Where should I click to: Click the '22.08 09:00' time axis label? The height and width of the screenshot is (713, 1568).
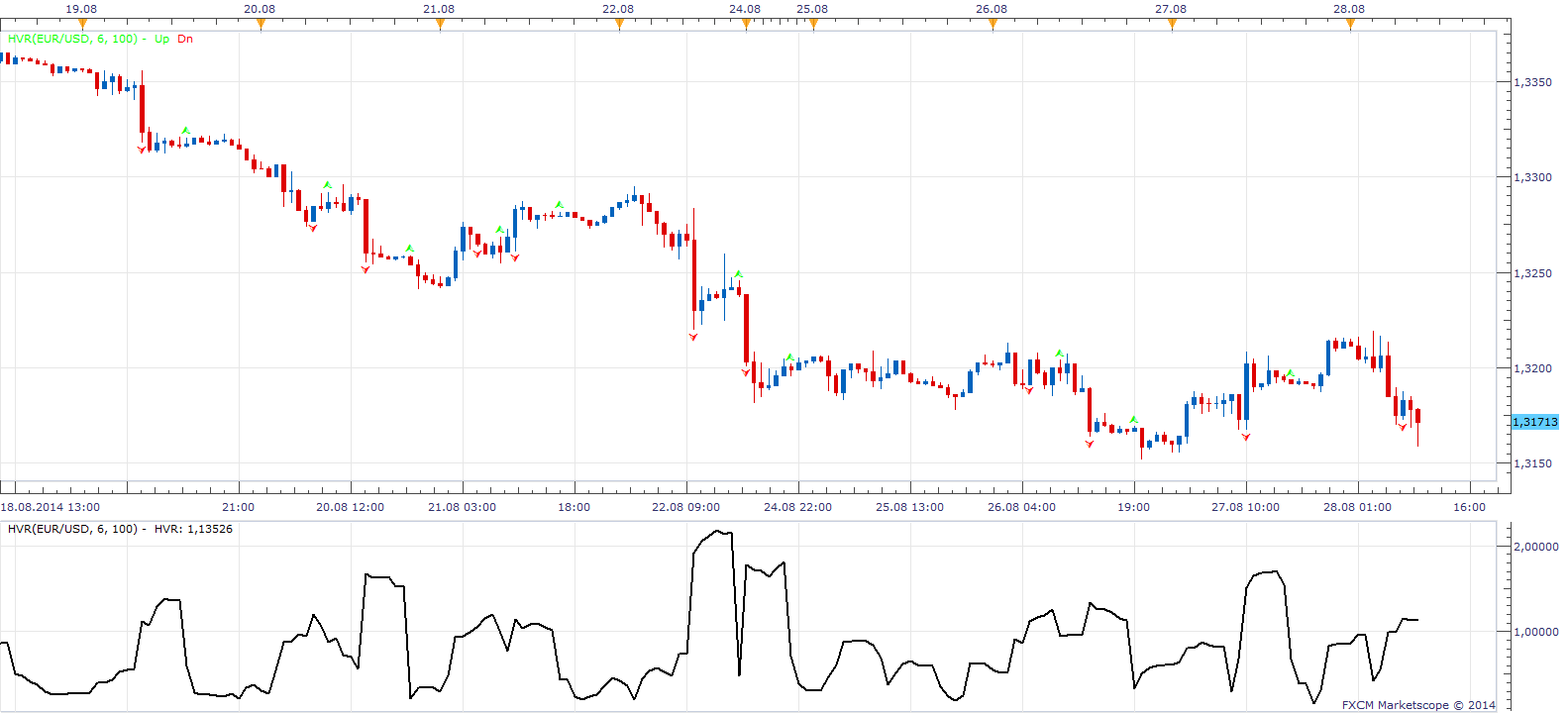click(x=685, y=507)
